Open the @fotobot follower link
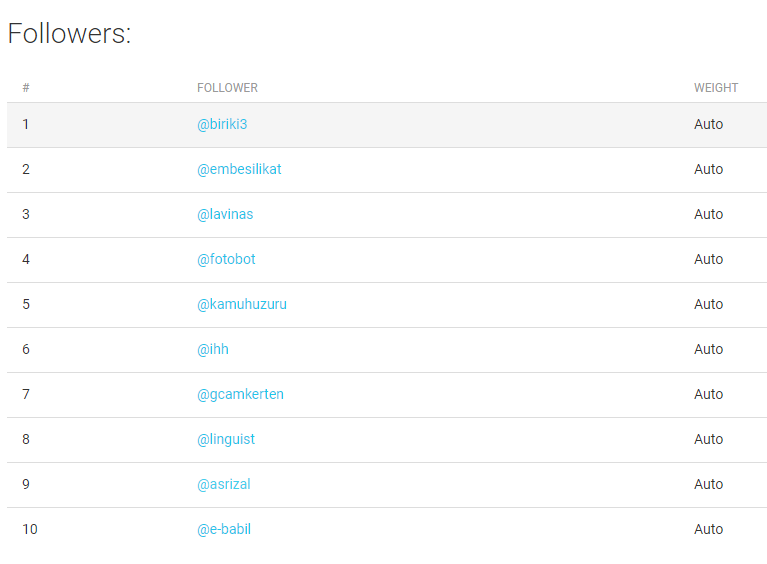 point(226,259)
